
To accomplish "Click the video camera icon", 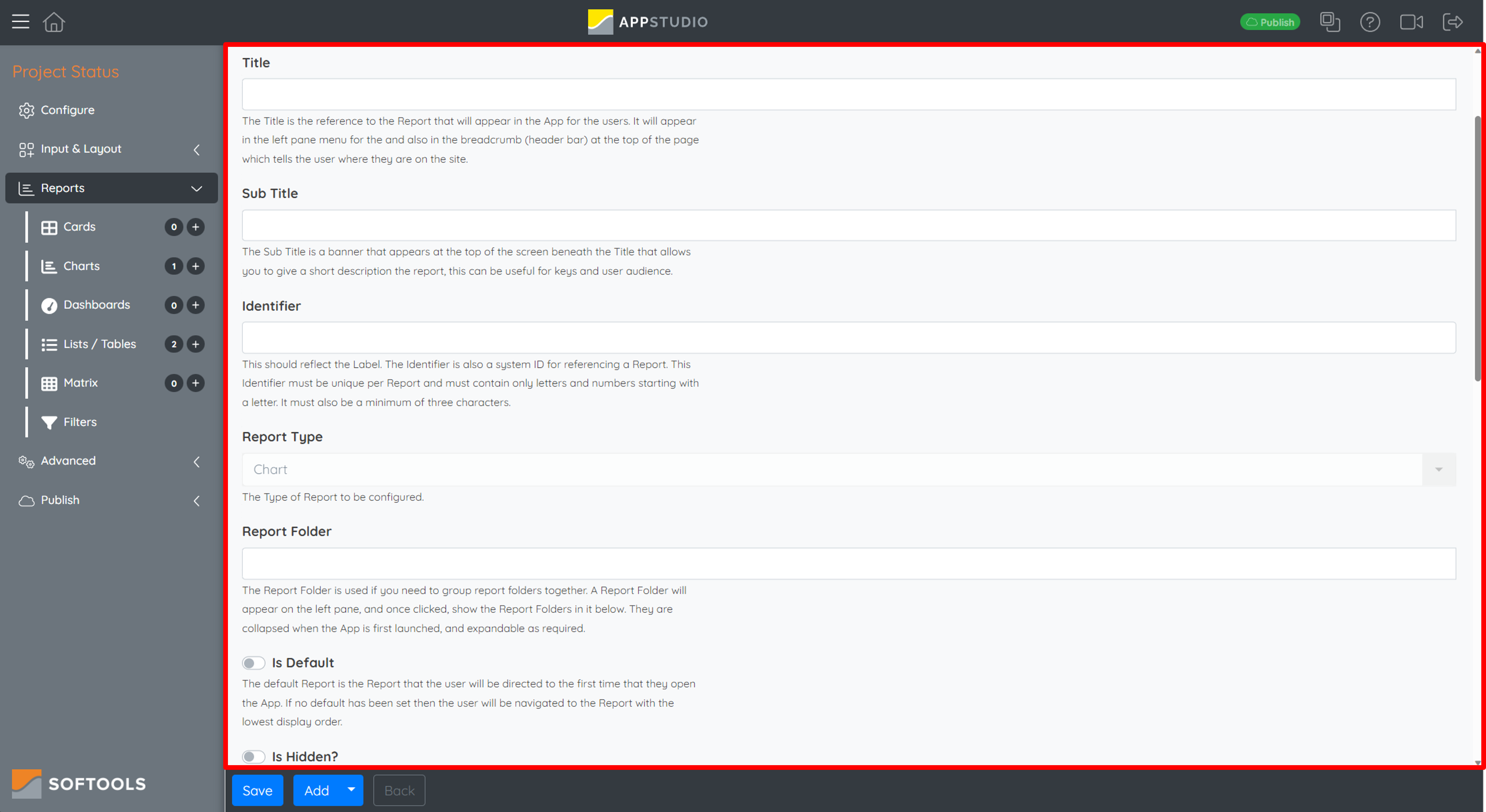I will (x=1411, y=22).
